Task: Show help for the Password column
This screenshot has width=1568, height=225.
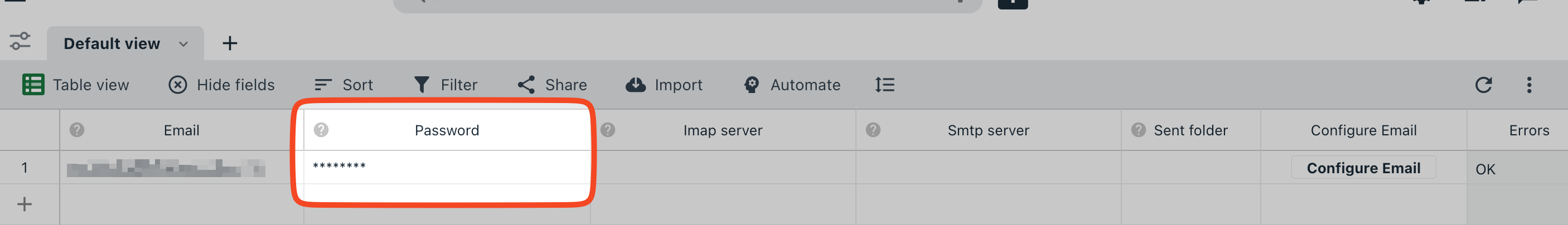Action: coord(321,130)
